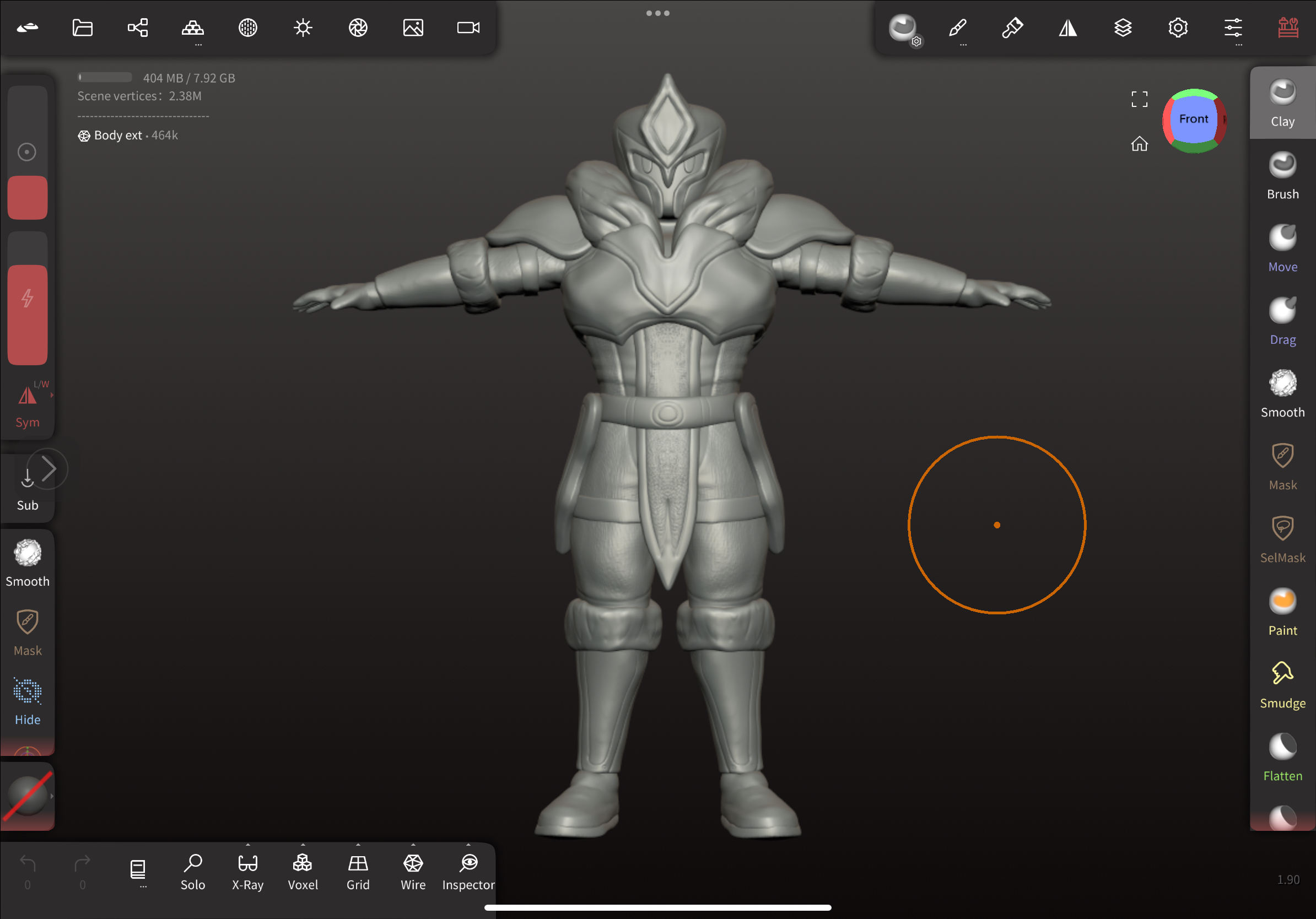Open the red Tools bench menu
Viewport: 1316px width, 919px height.
point(1288,28)
